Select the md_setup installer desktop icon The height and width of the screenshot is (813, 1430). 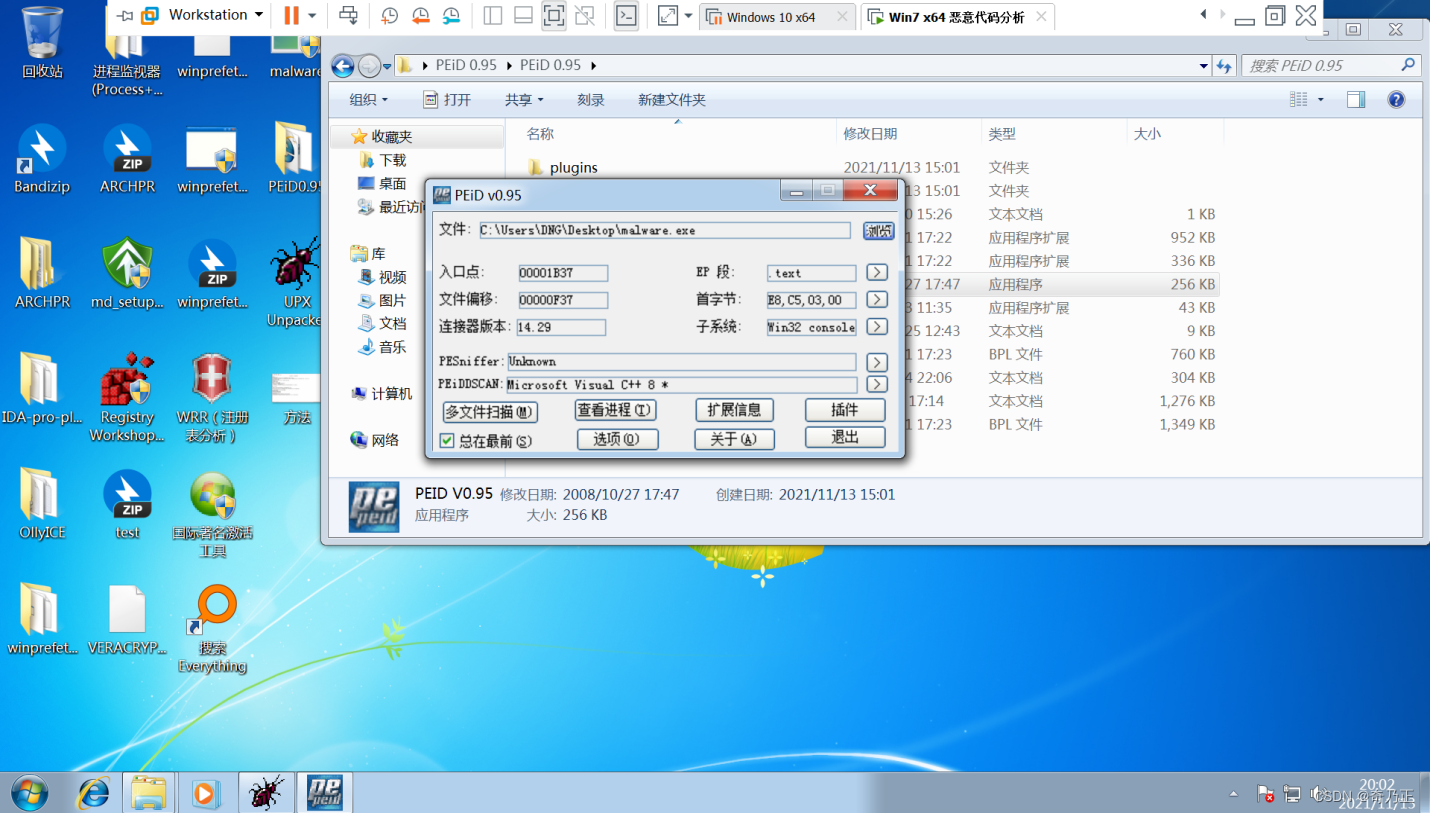tap(127, 273)
